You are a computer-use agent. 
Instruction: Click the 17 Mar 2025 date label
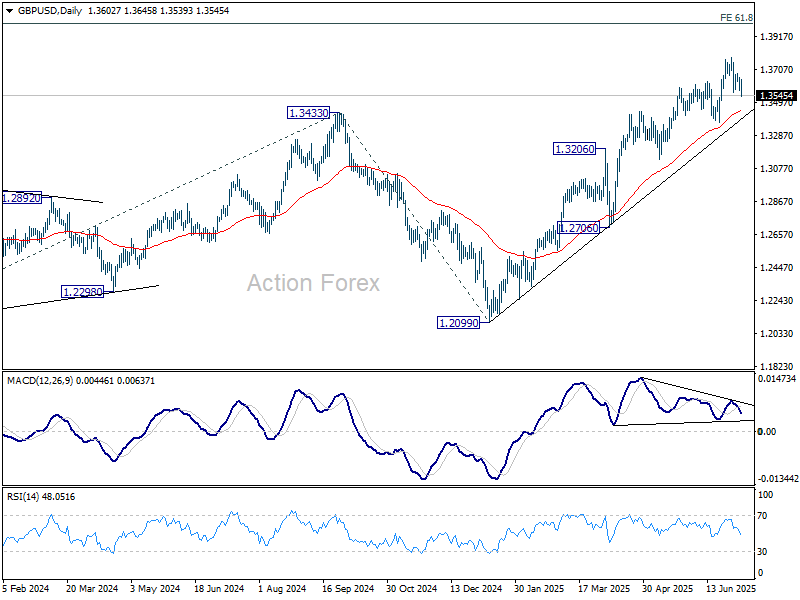(x=604, y=588)
